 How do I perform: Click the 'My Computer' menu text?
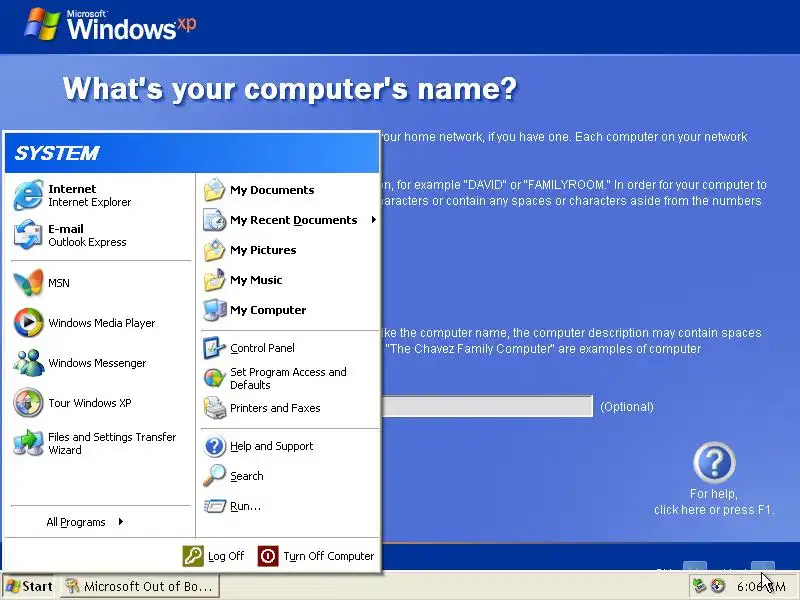pos(268,310)
